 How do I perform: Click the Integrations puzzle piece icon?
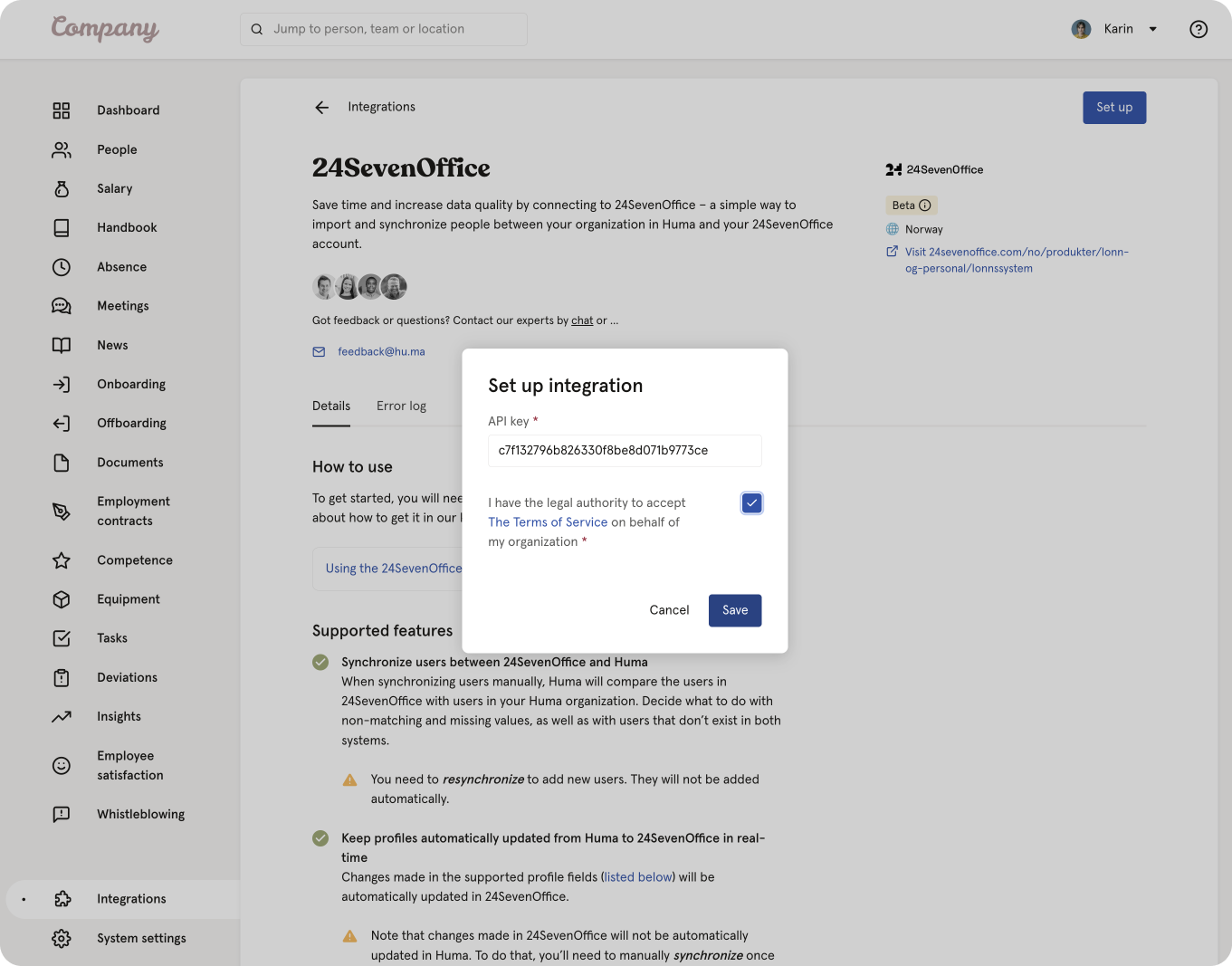[62, 899]
